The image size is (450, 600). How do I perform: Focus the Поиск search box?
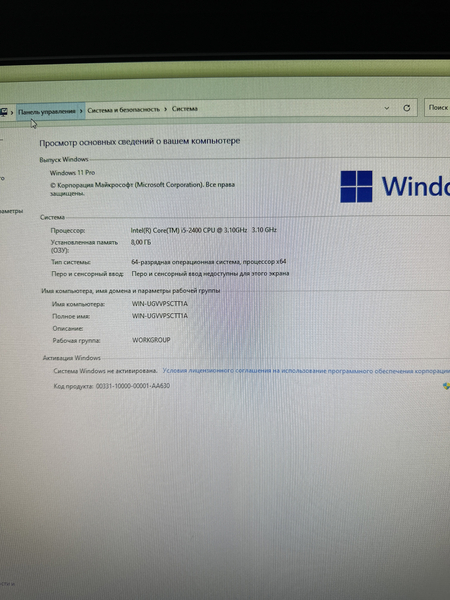click(437, 108)
